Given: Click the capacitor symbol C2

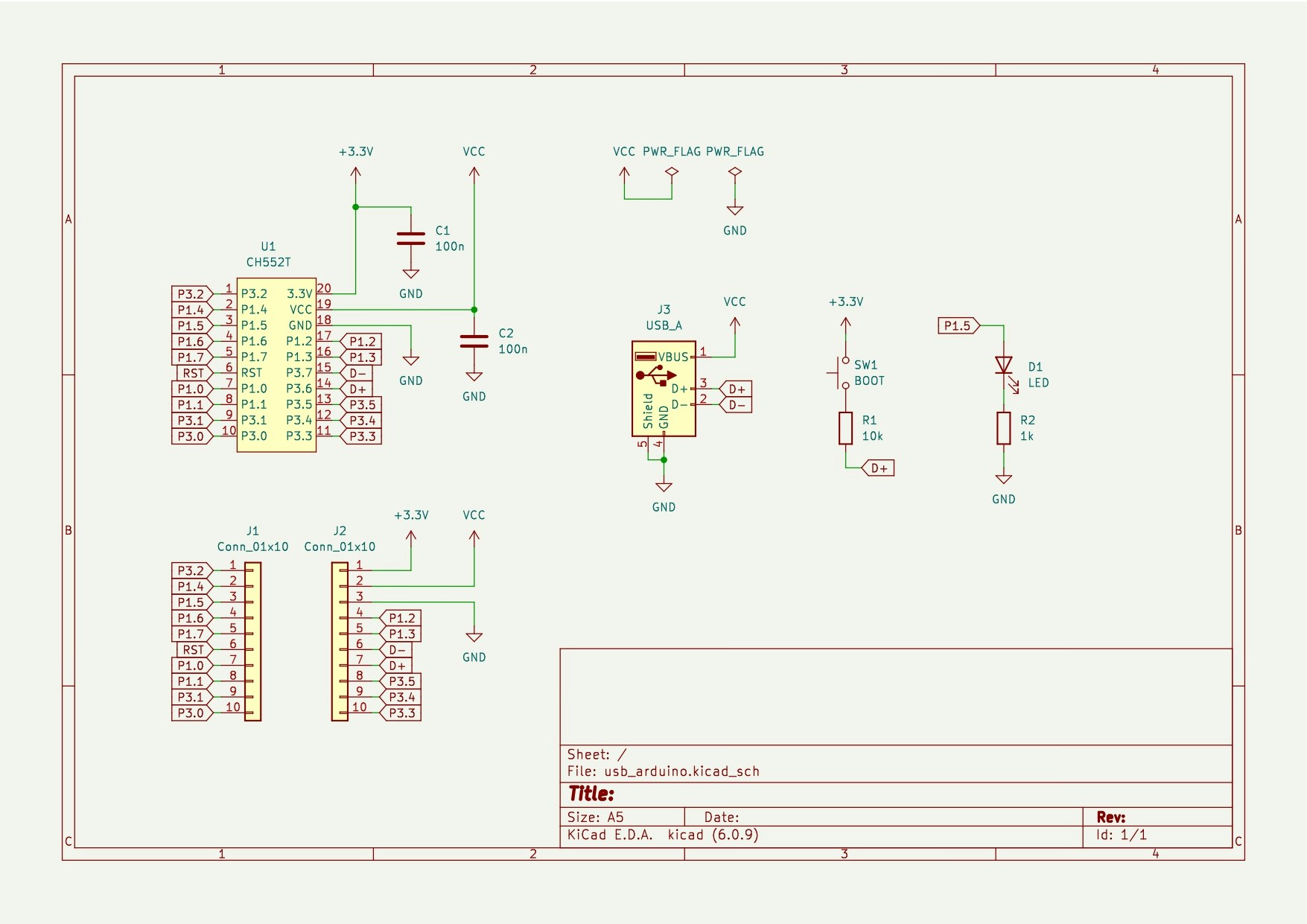Looking at the screenshot, I should pos(473,342).
